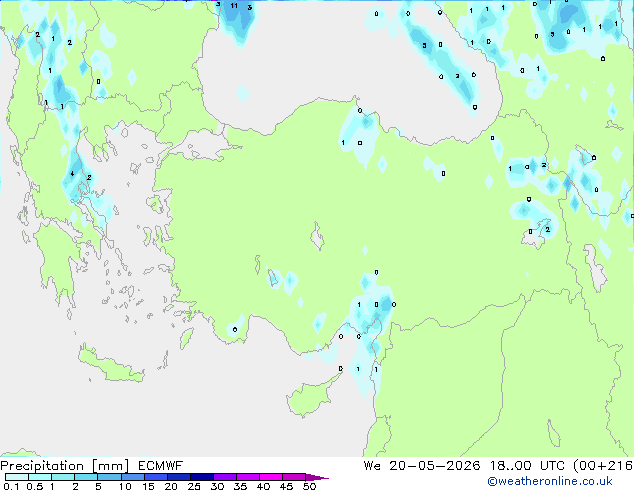Pick the legend swatch between 25 and 30
Image resolution: width=634 pixels, height=490 pixels.
[x=202, y=477]
